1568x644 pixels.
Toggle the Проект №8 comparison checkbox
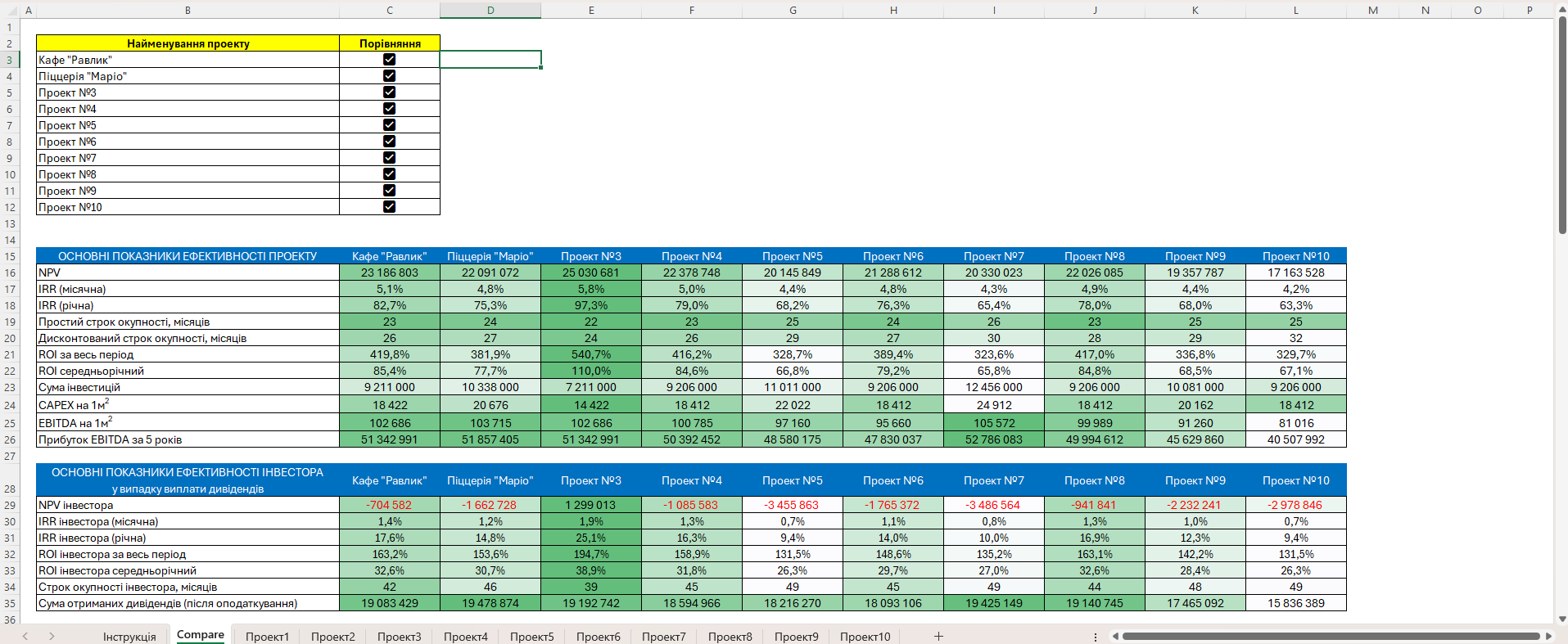[390, 174]
